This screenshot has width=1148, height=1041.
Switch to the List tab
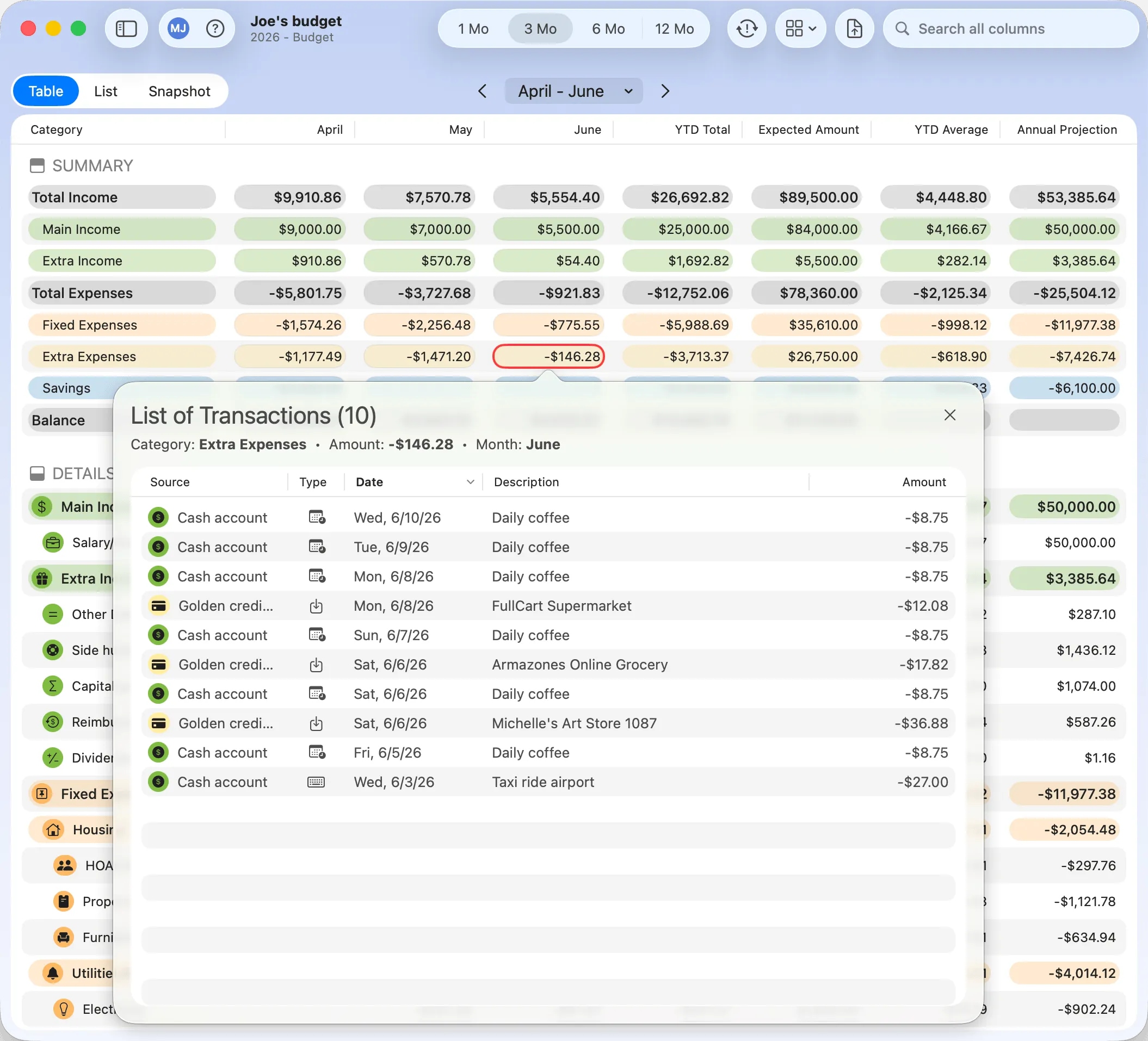coord(106,91)
